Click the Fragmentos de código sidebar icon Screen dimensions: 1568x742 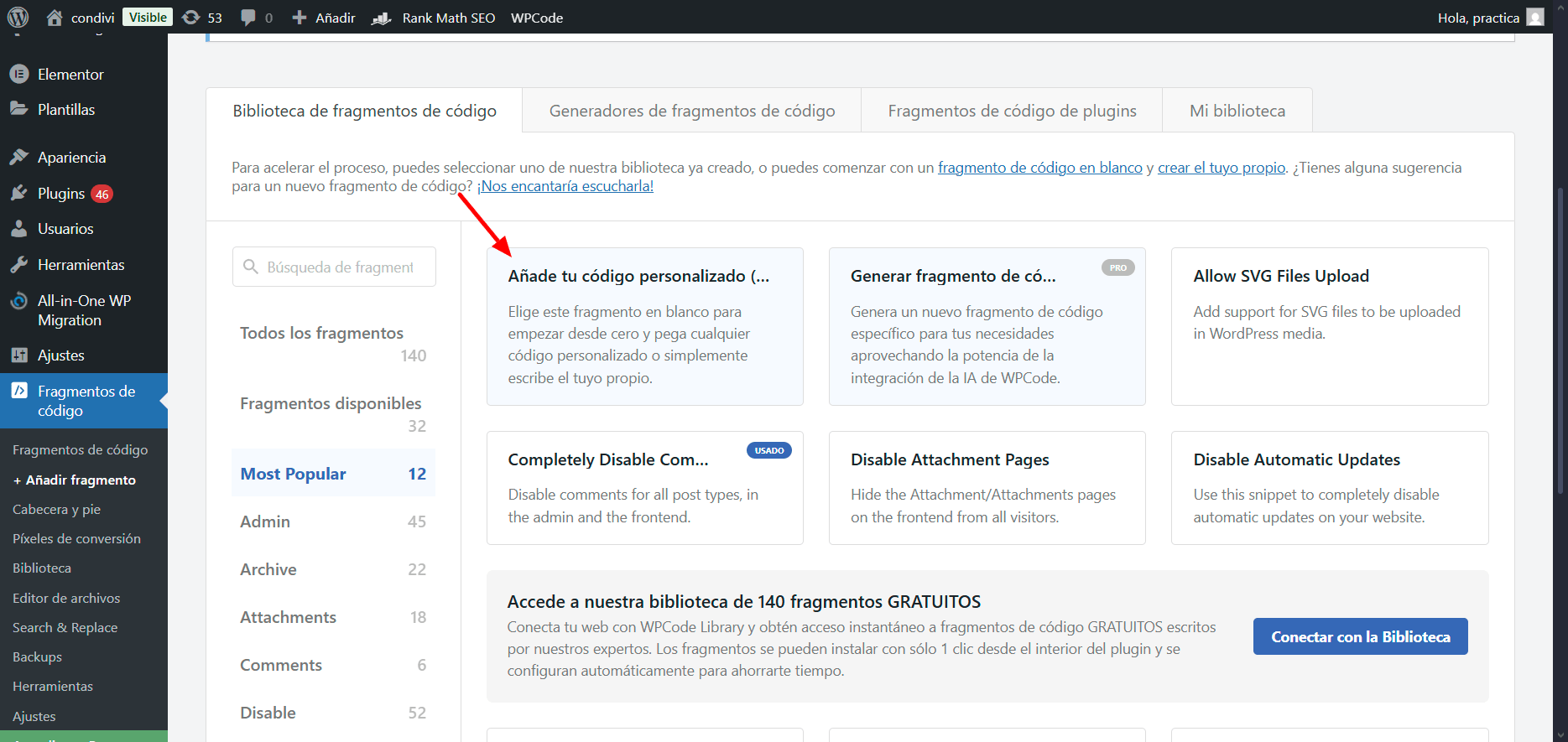19,391
